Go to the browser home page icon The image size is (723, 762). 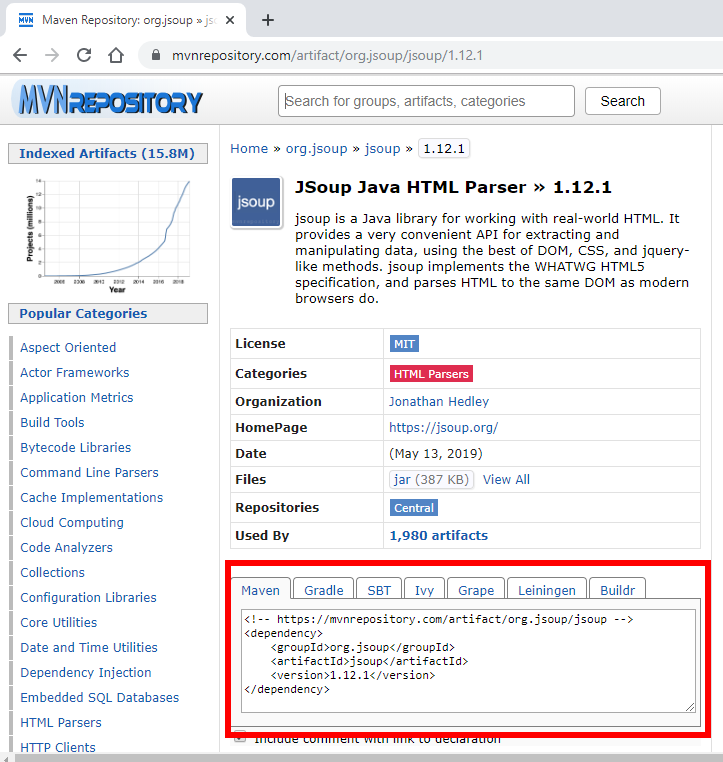[x=116, y=55]
